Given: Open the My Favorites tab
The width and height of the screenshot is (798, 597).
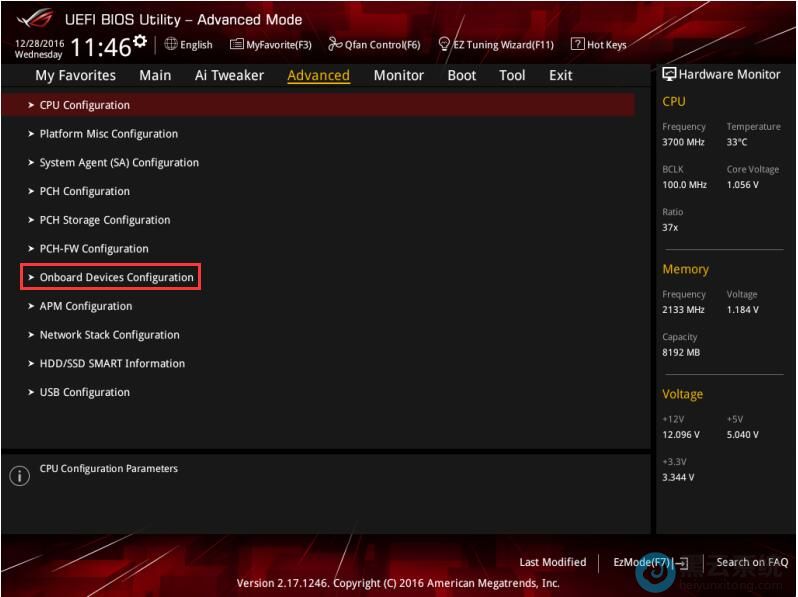Looking at the screenshot, I should coord(75,75).
